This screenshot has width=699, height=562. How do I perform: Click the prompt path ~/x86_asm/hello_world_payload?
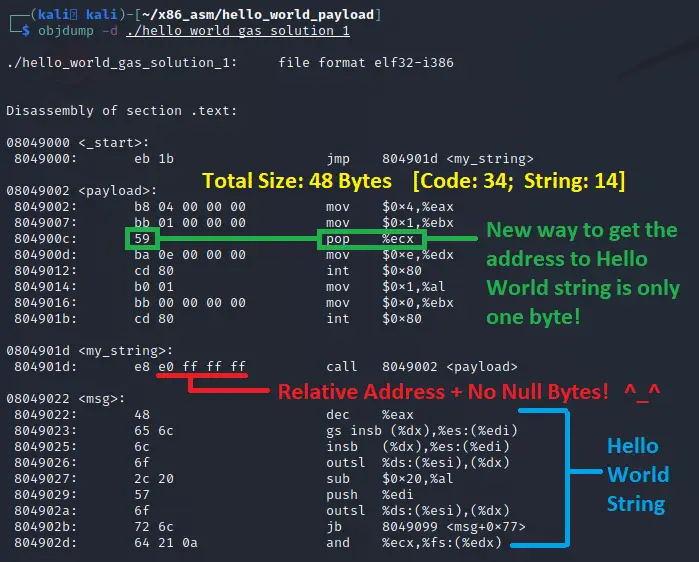point(258,15)
